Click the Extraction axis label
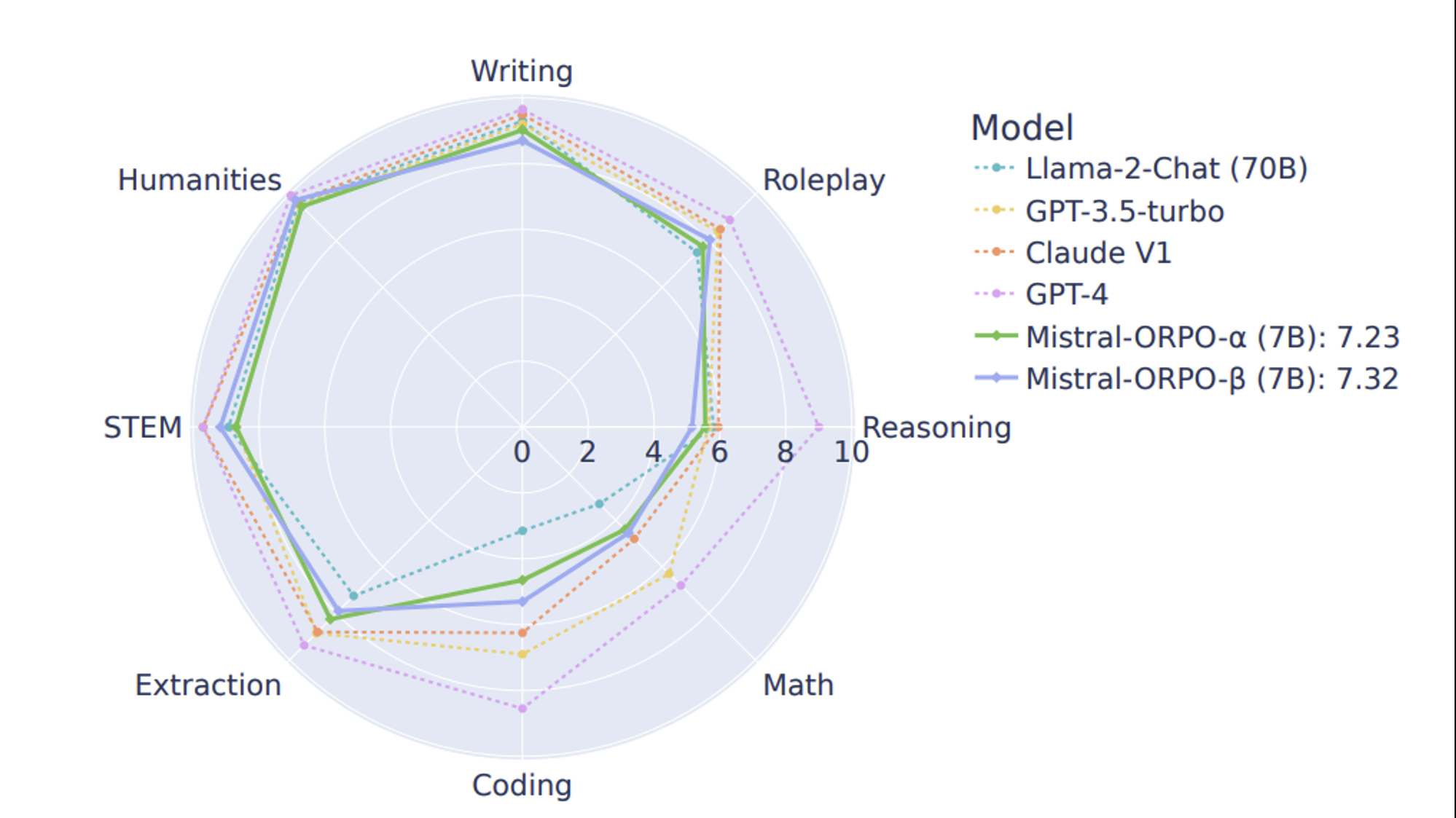The width and height of the screenshot is (1456, 818). (208, 685)
